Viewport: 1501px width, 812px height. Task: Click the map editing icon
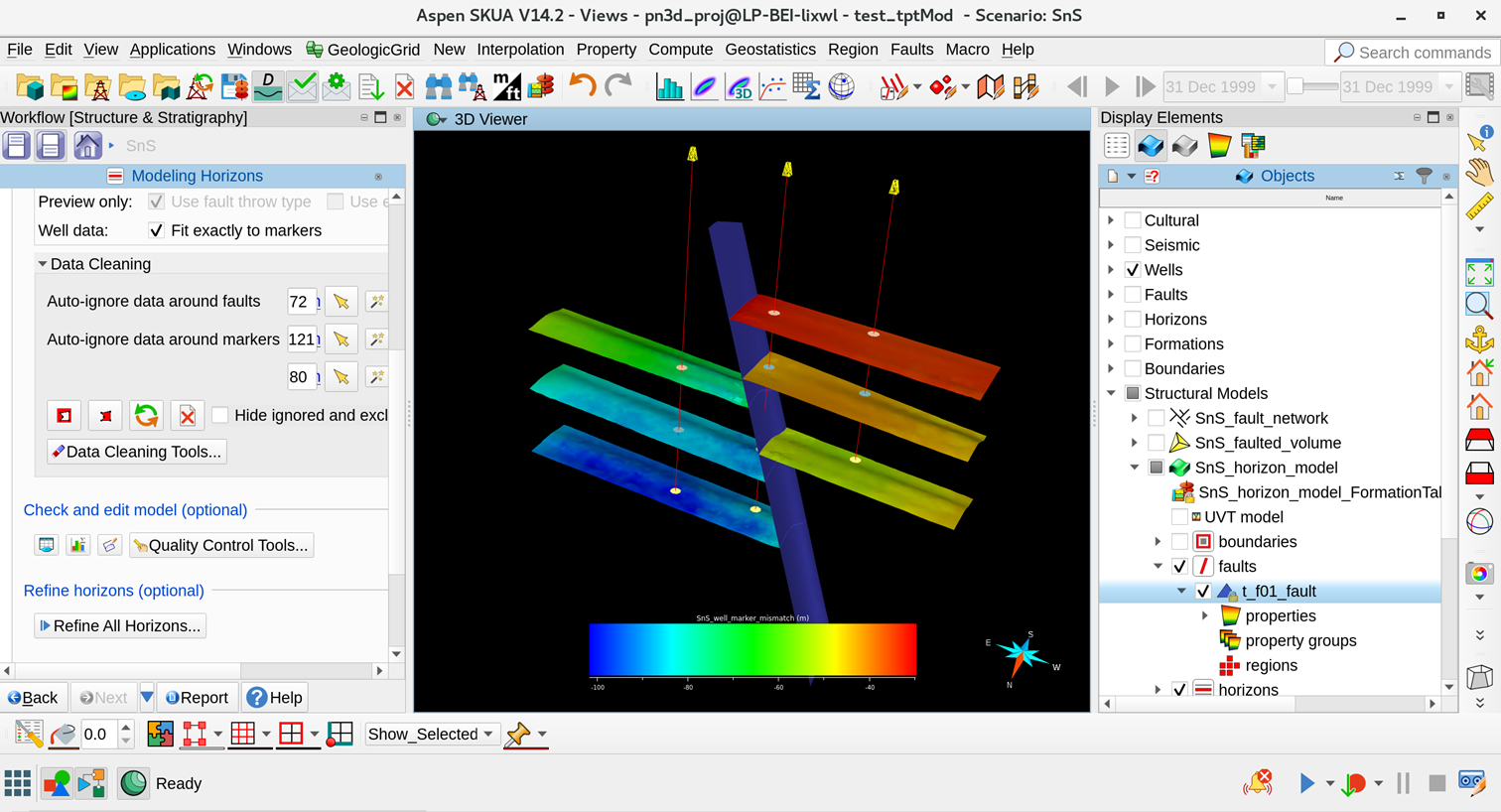point(990,87)
